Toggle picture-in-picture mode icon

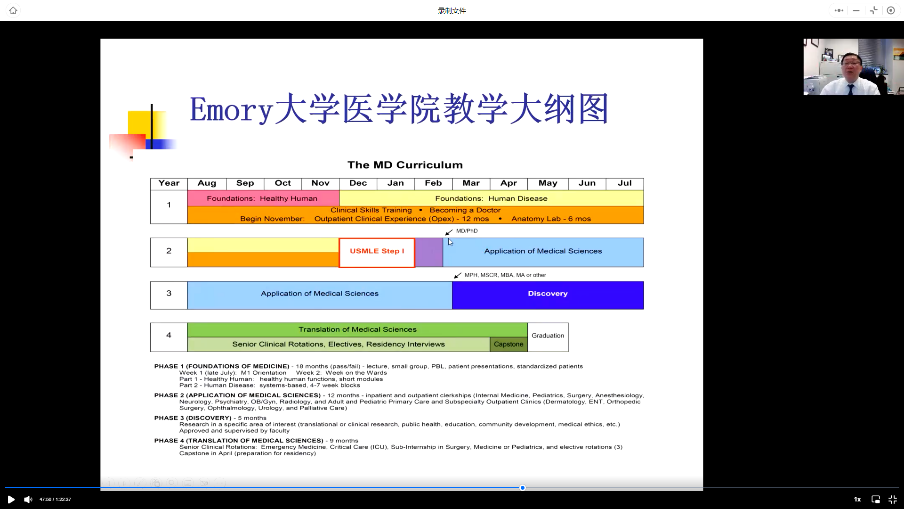[x=876, y=499]
